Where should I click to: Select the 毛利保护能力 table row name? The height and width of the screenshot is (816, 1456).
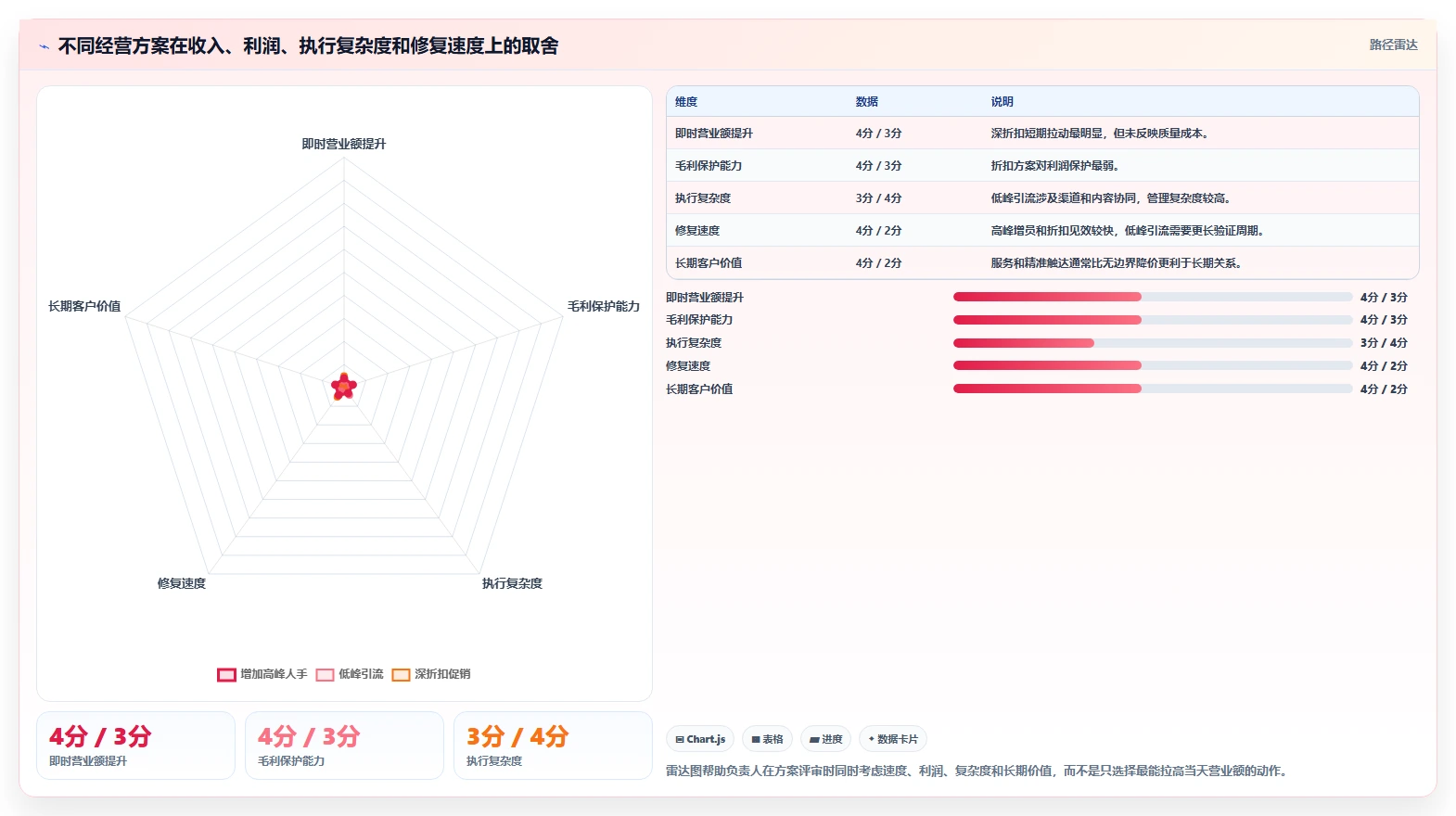709,166
